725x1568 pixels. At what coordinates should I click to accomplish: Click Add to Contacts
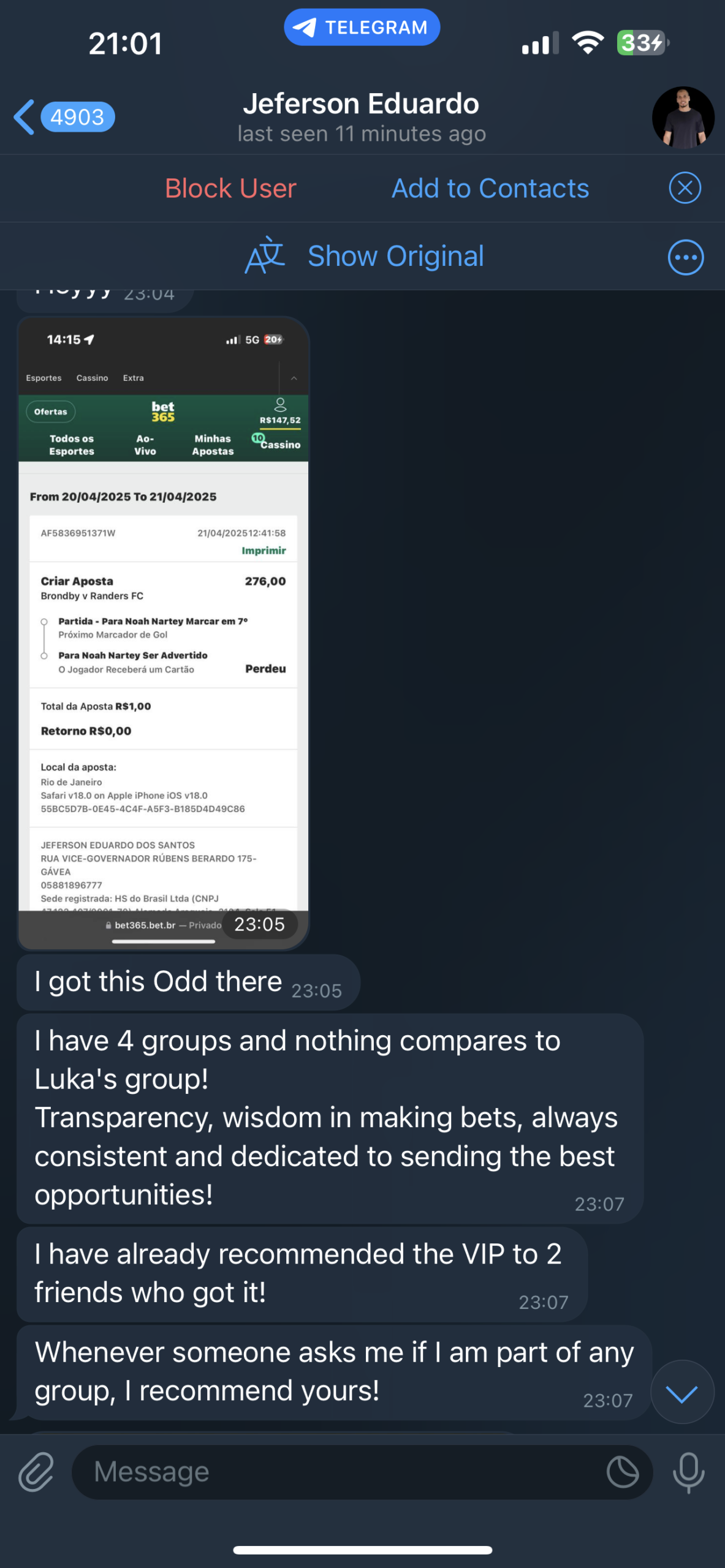click(x=490, y=188)
